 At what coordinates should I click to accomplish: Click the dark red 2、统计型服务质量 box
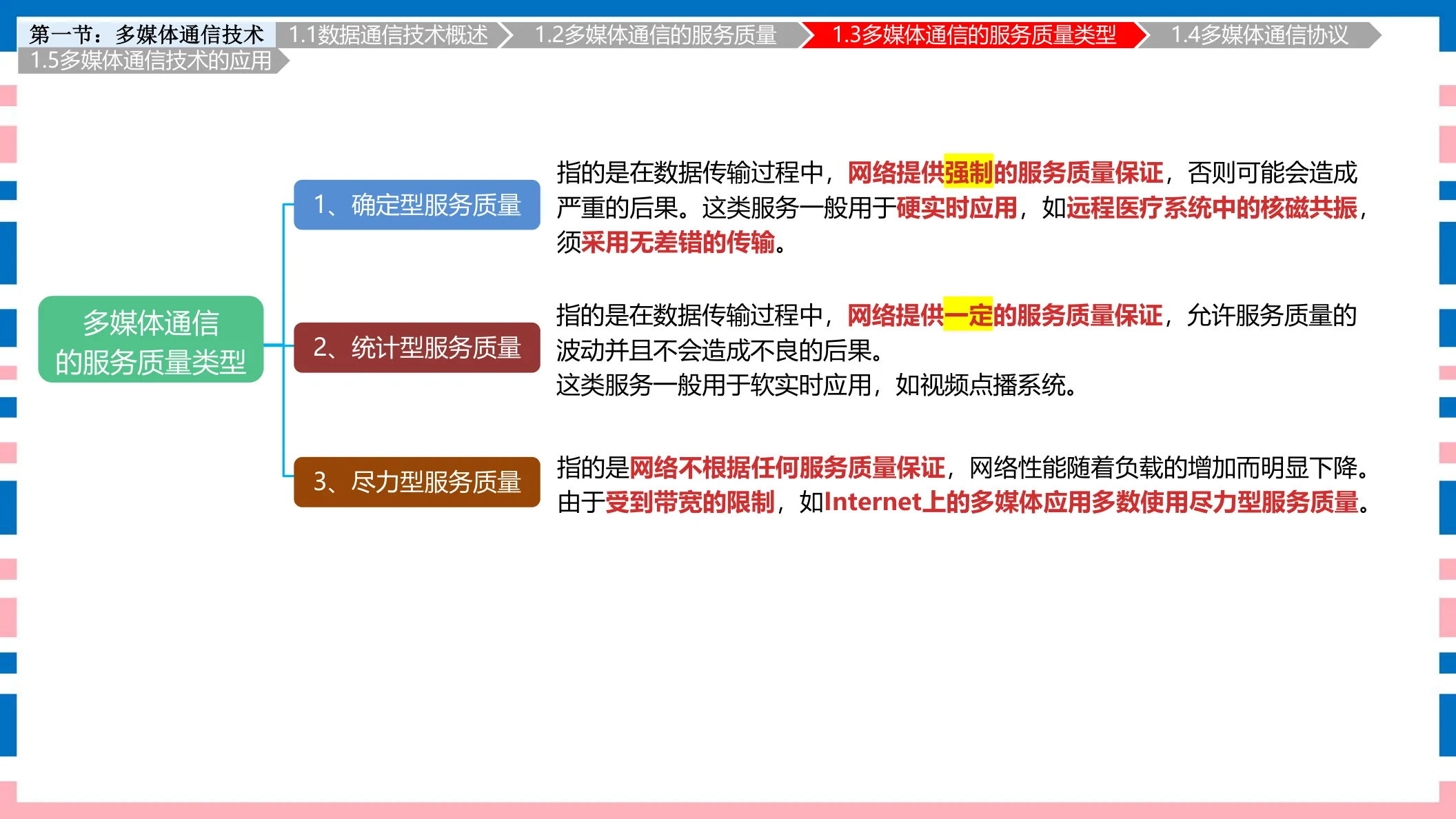click(417, 347)
